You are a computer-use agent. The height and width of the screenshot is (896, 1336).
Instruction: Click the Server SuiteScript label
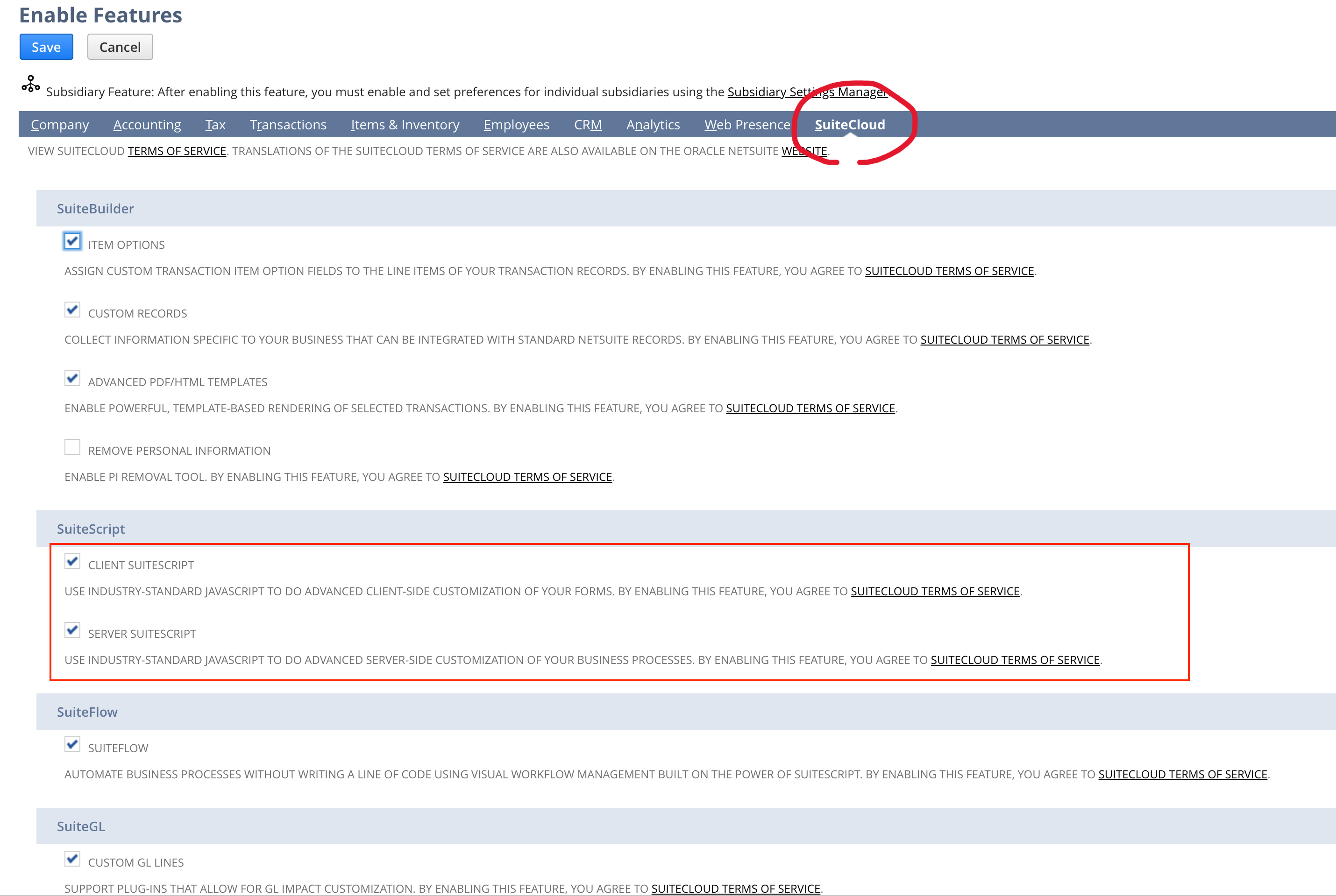click(x=142, y=634)
